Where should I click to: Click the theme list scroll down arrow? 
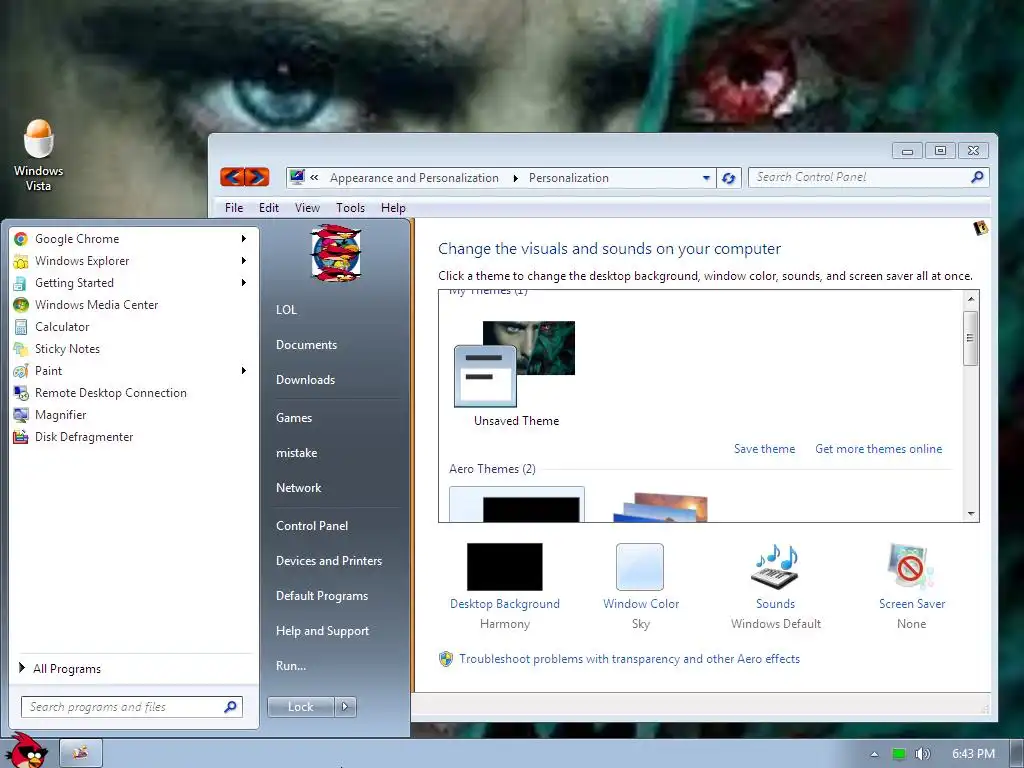tap(970, 514)
